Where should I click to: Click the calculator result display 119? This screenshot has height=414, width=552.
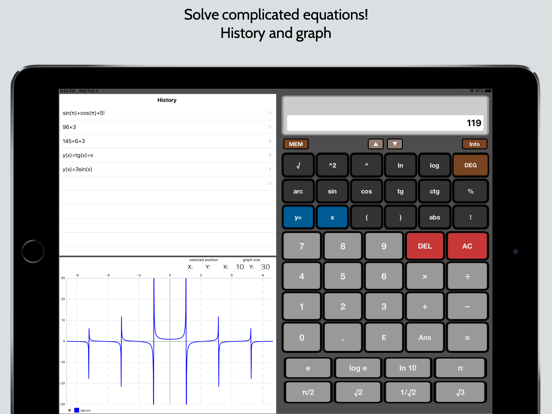coord(385,123)
